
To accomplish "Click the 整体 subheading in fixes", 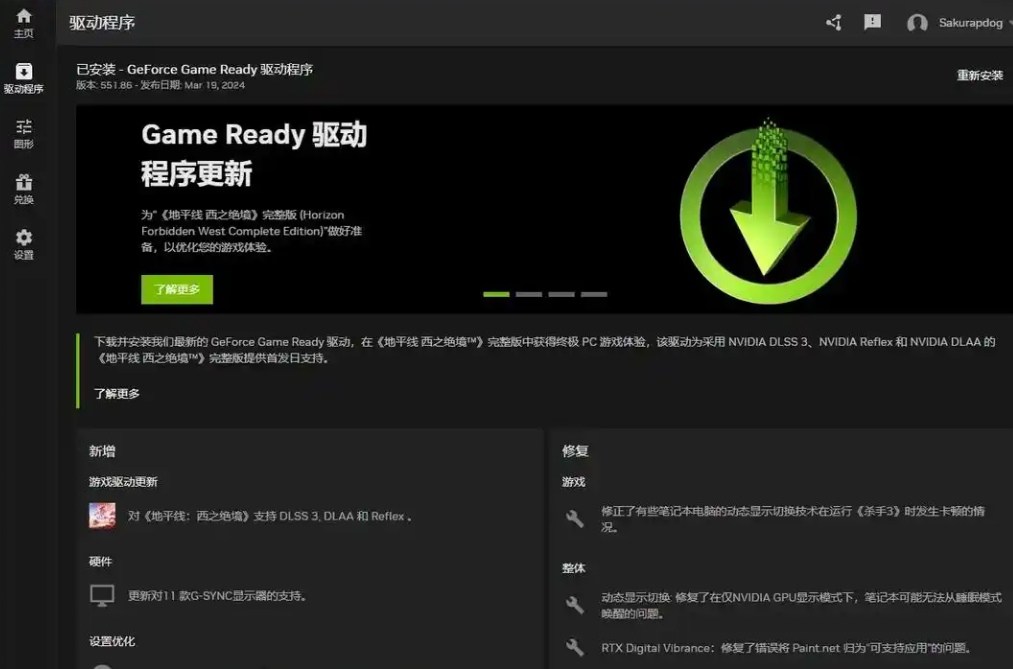I will tap(574, 568).
